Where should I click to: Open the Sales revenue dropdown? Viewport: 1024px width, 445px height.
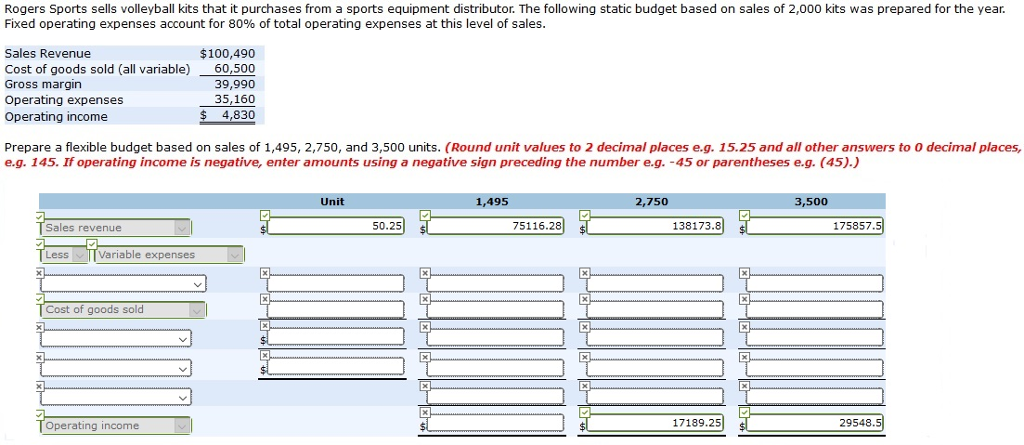click(x=115, y=227)
